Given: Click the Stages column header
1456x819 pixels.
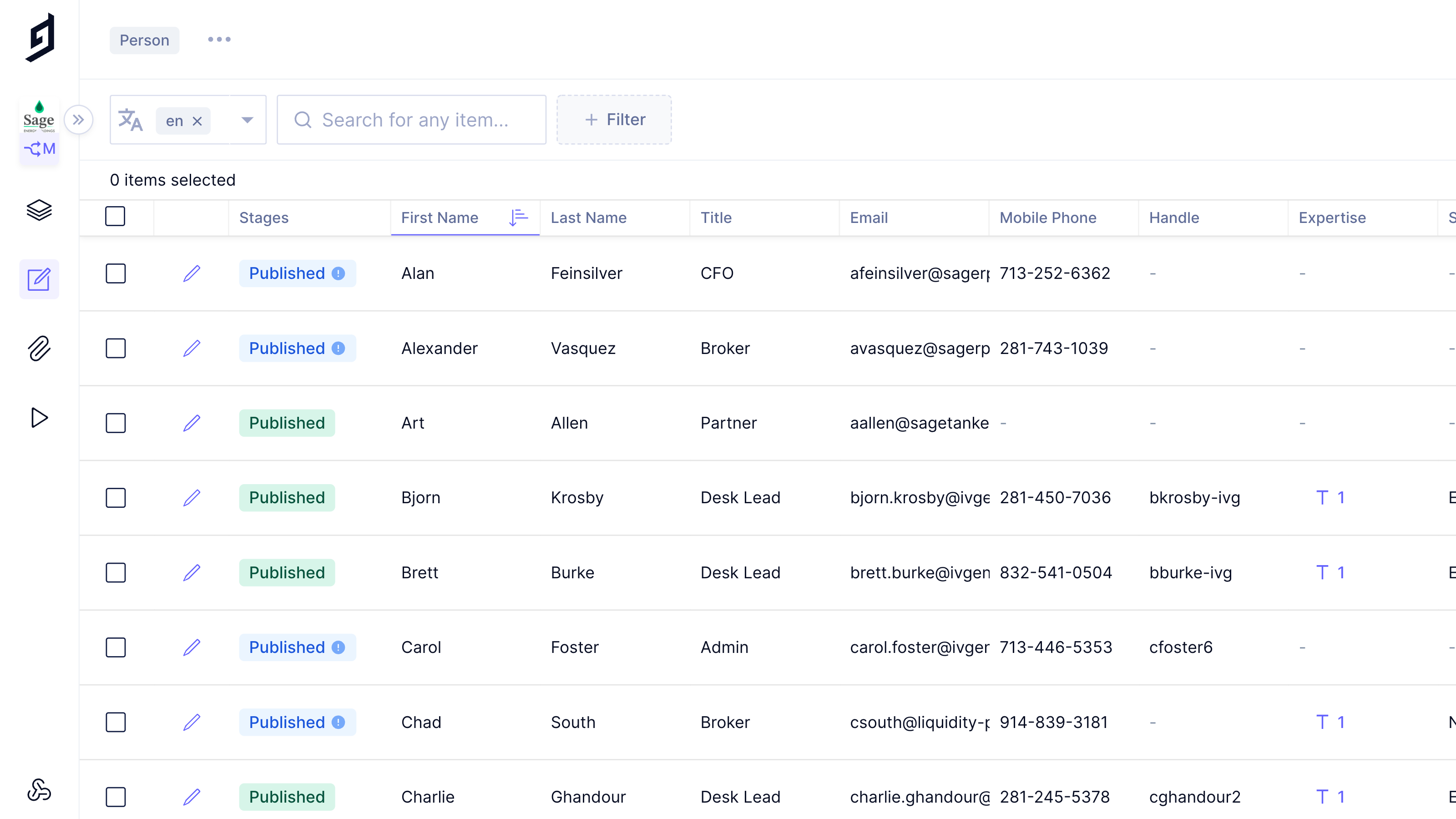Looking at the screenshot, I should pyautogui.click(x=263, y=217).
